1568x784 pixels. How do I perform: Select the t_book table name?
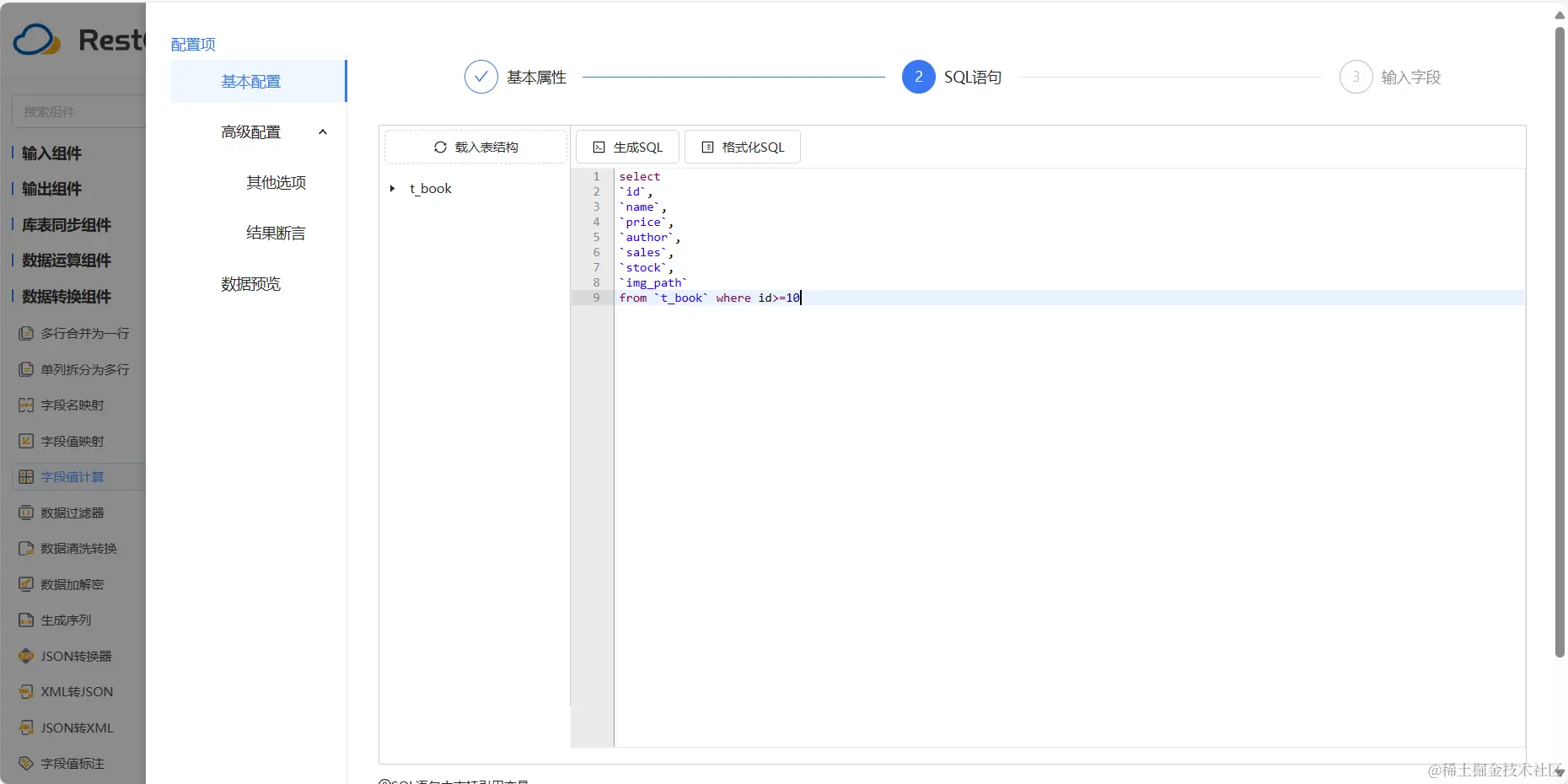(431, 189)
